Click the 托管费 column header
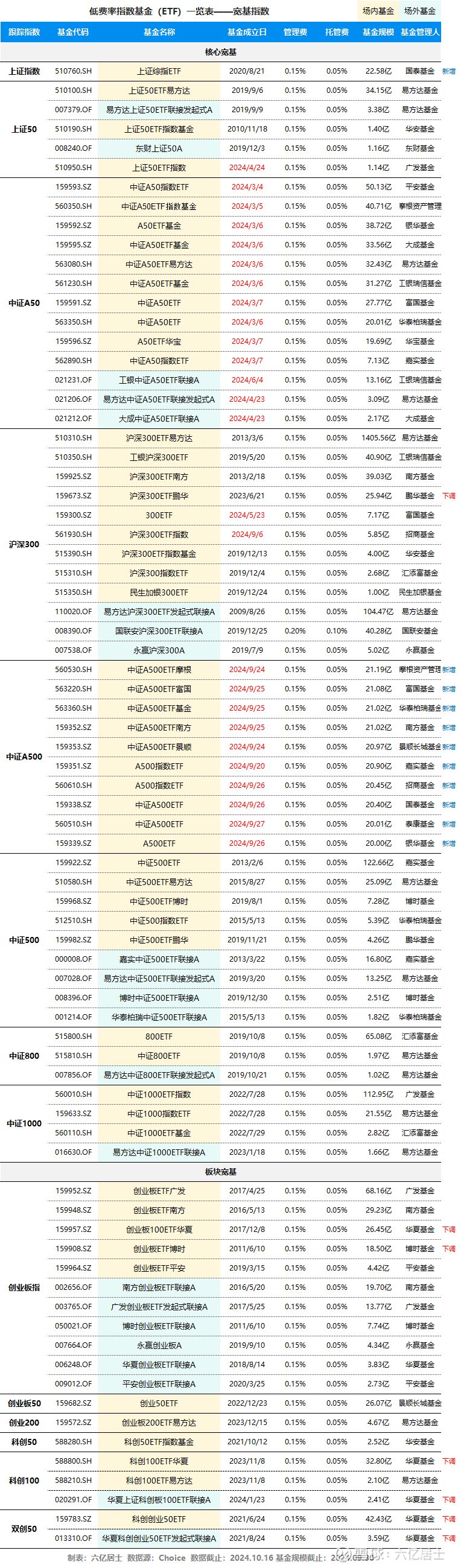This screenshot has width=458, height=1568. [x=337, y=32]
